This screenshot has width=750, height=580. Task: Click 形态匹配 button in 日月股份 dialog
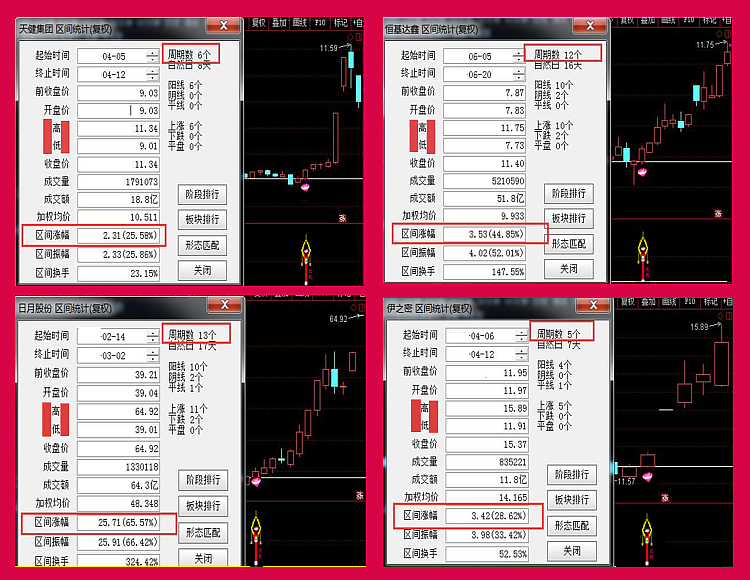[203, 532]
